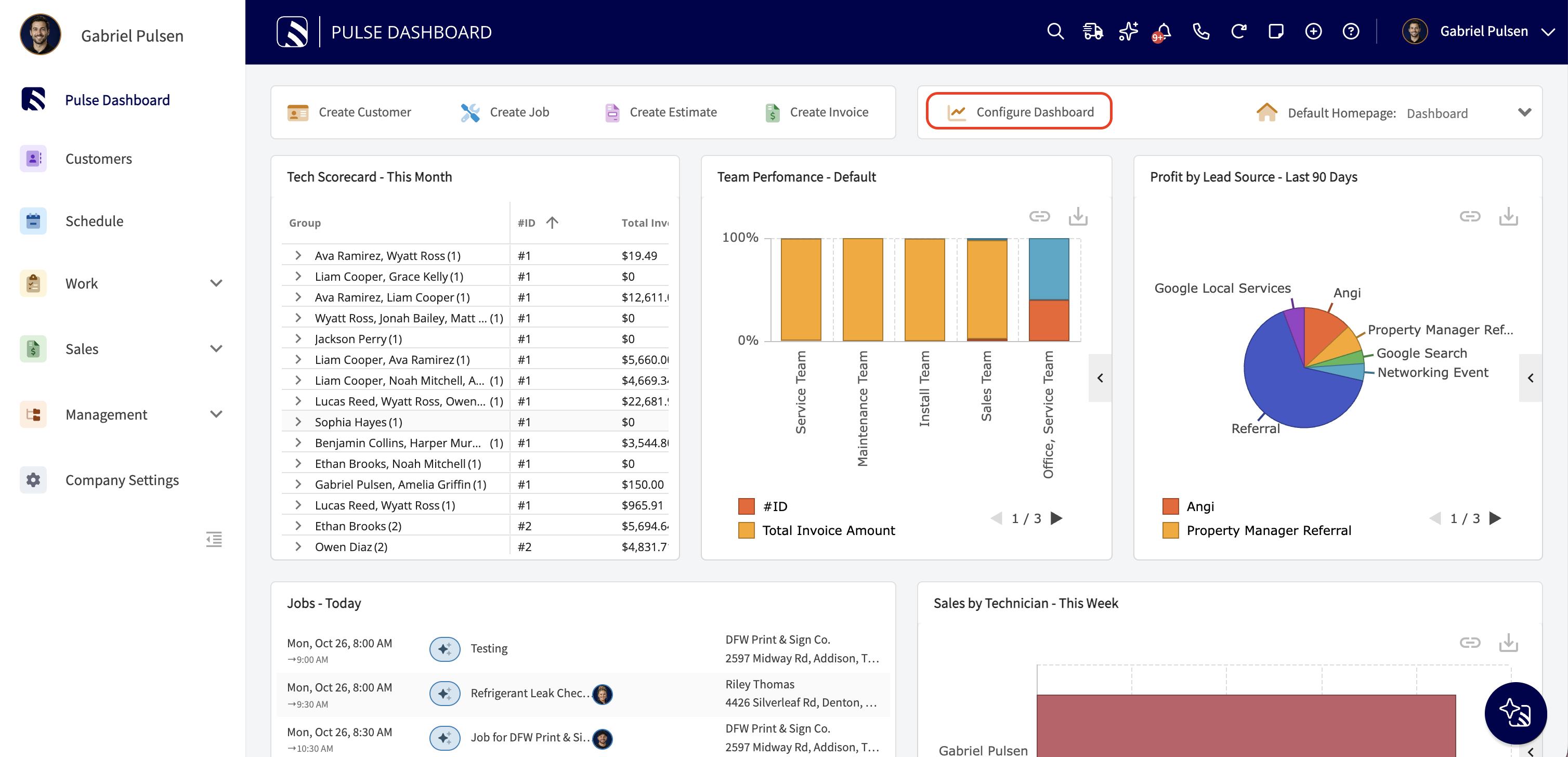Collapse Team Performance side panel arrow
The width and height of the screenshot is (1568, 757).
coord(1100,378)
